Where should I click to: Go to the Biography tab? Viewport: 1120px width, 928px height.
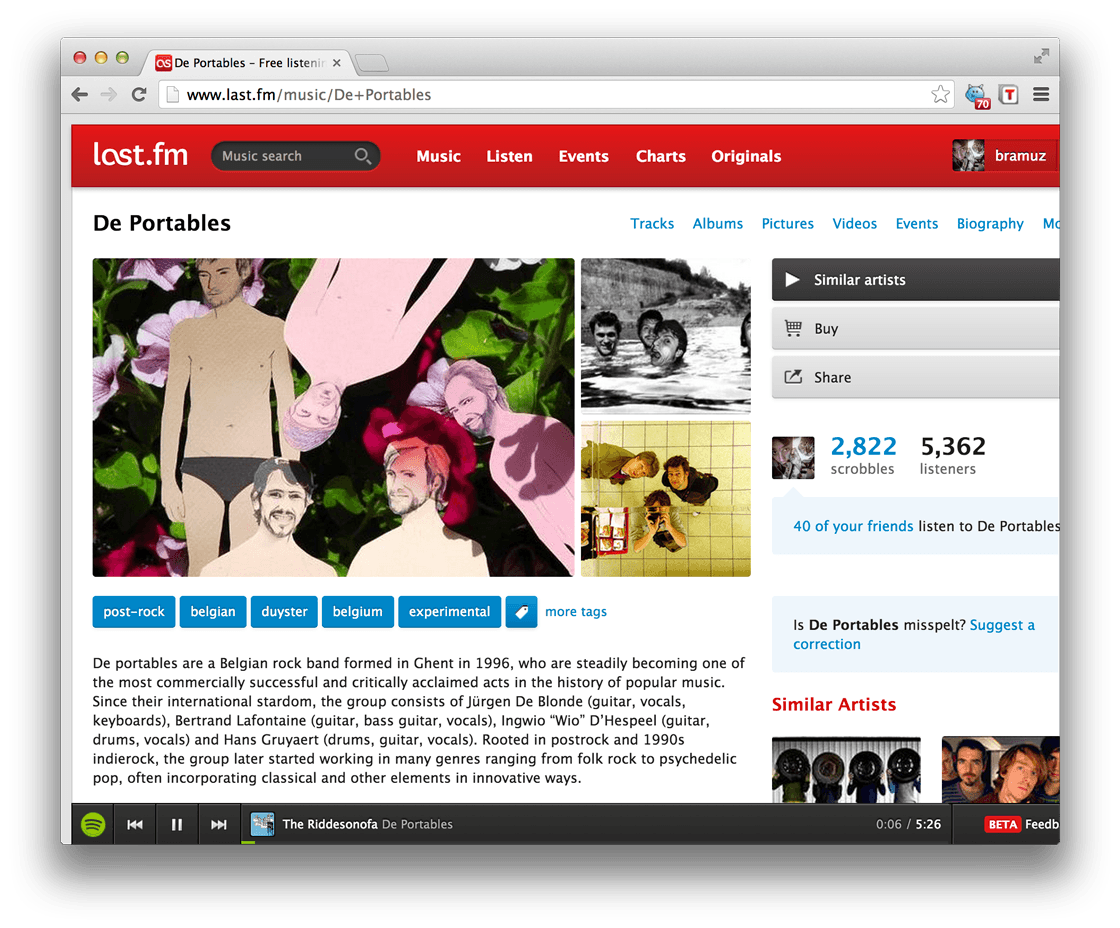coord(991,224)
